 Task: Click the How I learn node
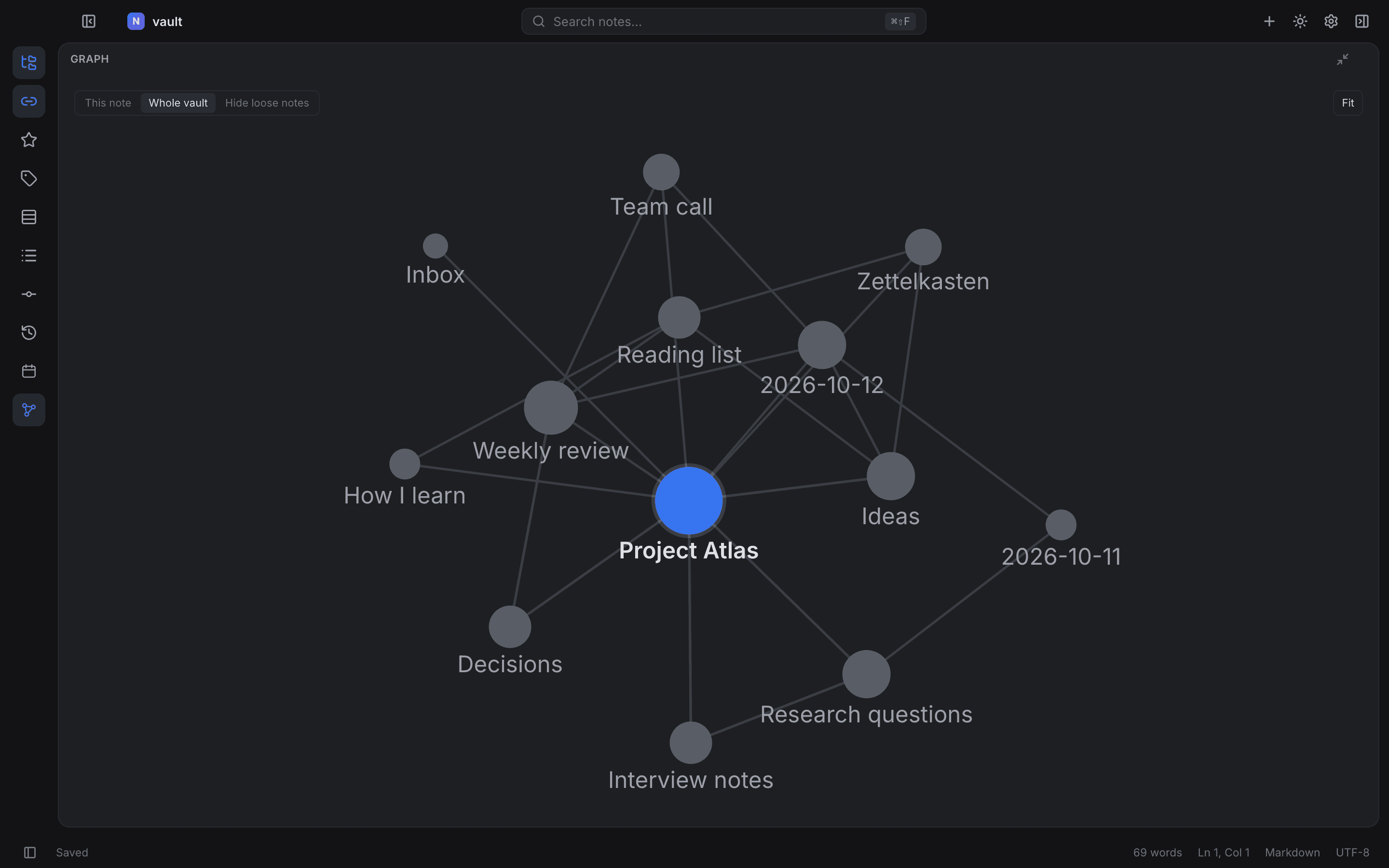(405, 464)
